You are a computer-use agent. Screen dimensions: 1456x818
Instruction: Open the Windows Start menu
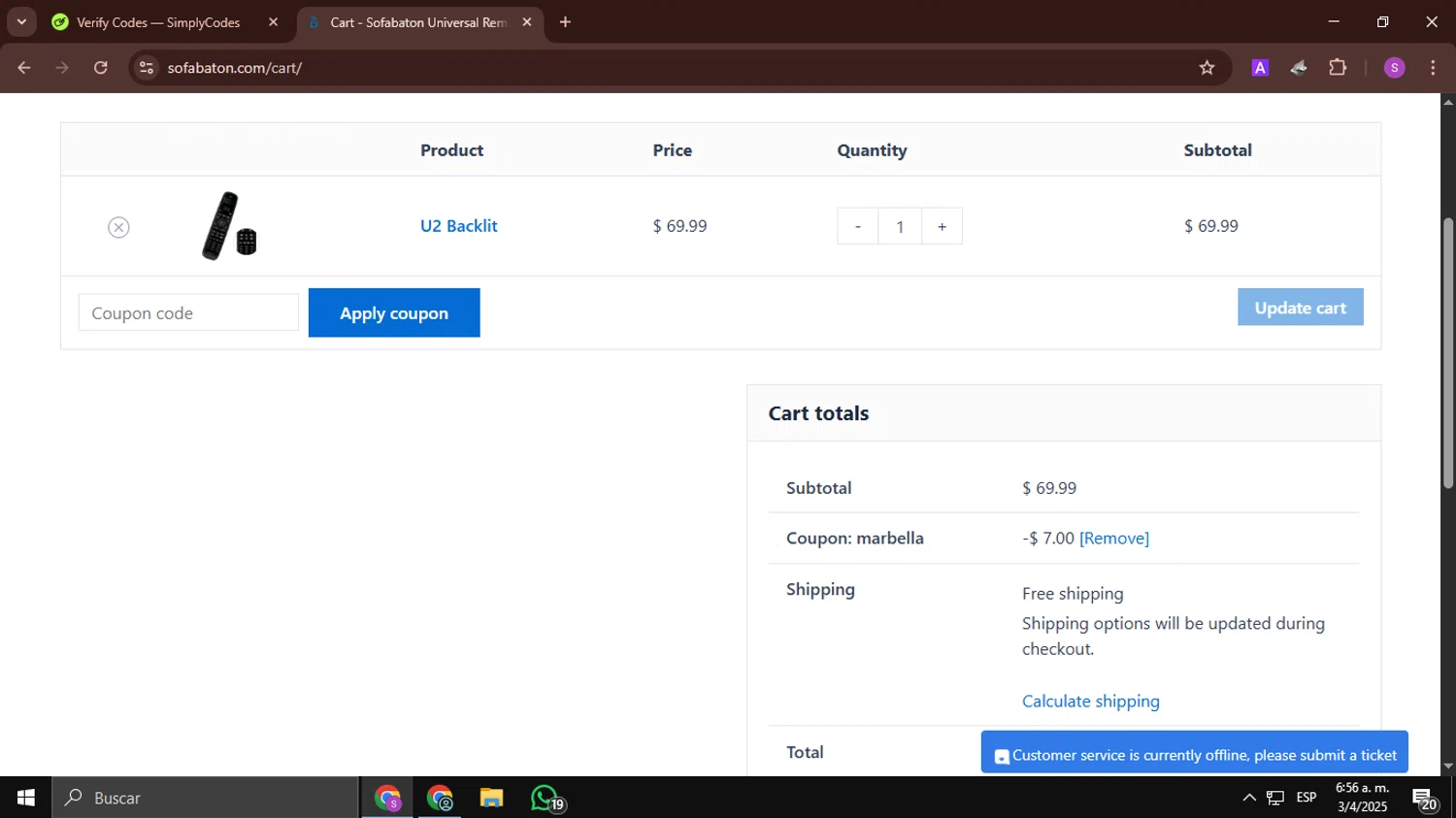pos(25,798)
